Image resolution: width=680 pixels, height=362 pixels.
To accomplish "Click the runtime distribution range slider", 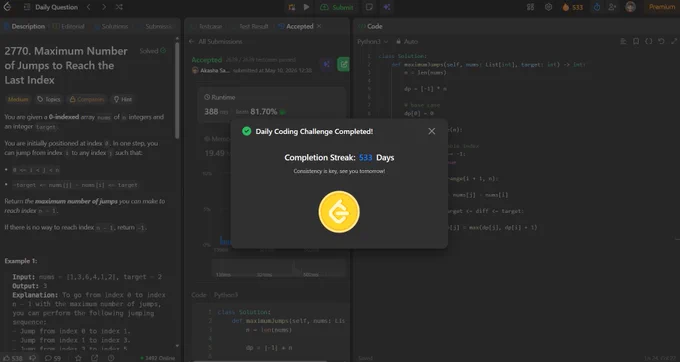I will tap(278, 268).
